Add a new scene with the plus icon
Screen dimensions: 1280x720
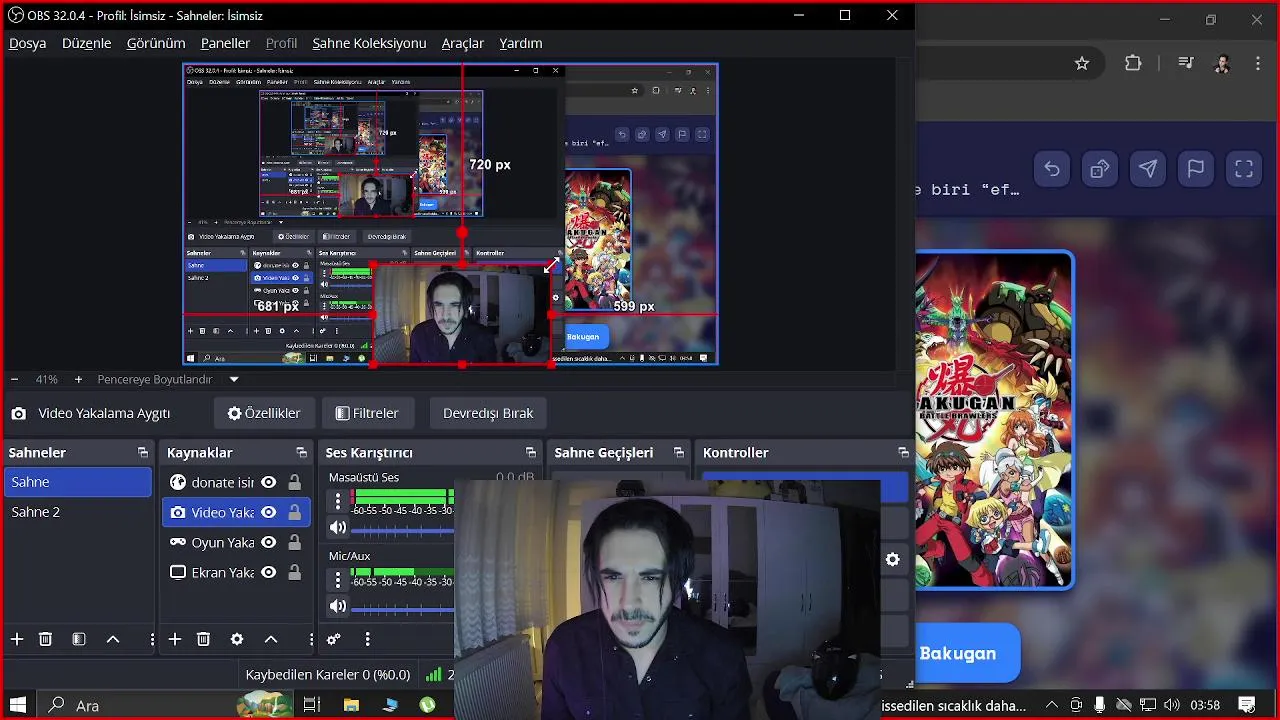point(17,639)
